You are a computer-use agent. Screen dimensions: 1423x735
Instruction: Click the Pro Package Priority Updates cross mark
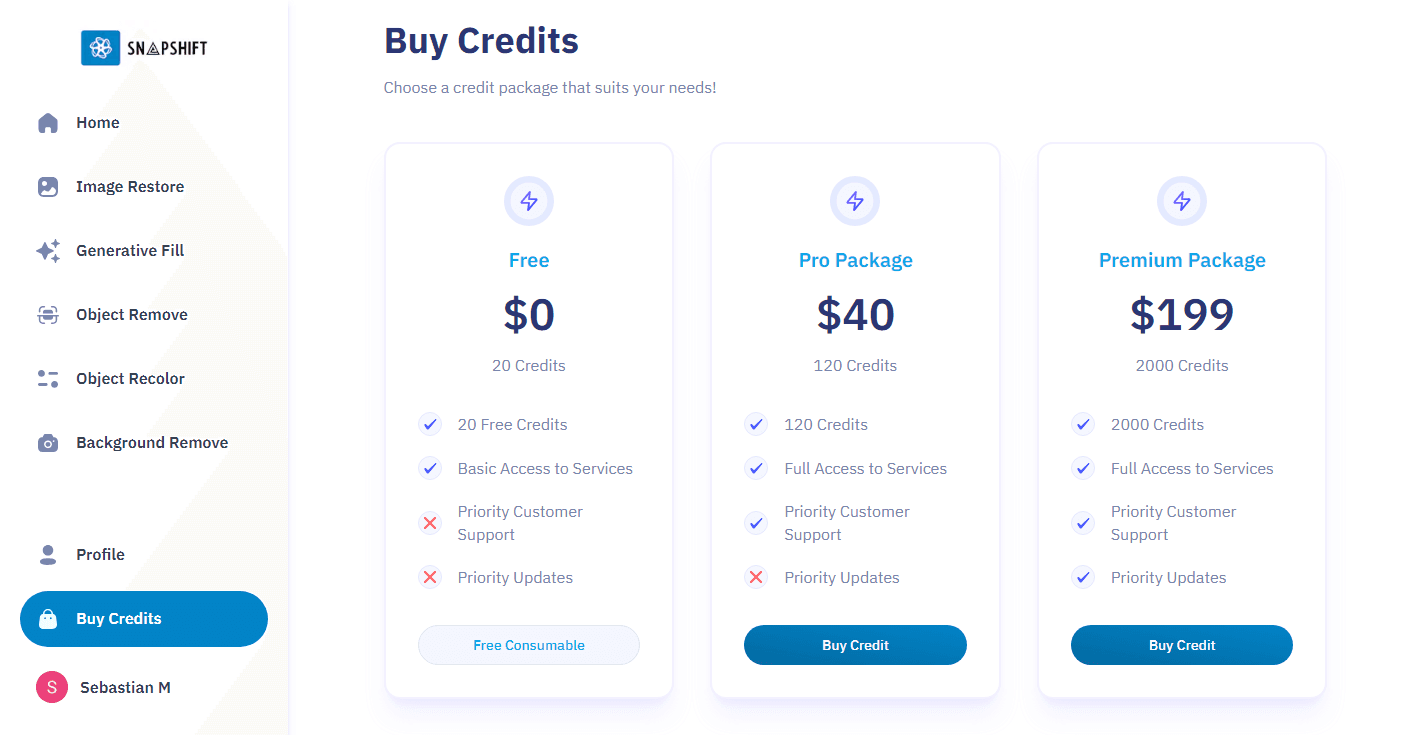[x=756, y=577]
